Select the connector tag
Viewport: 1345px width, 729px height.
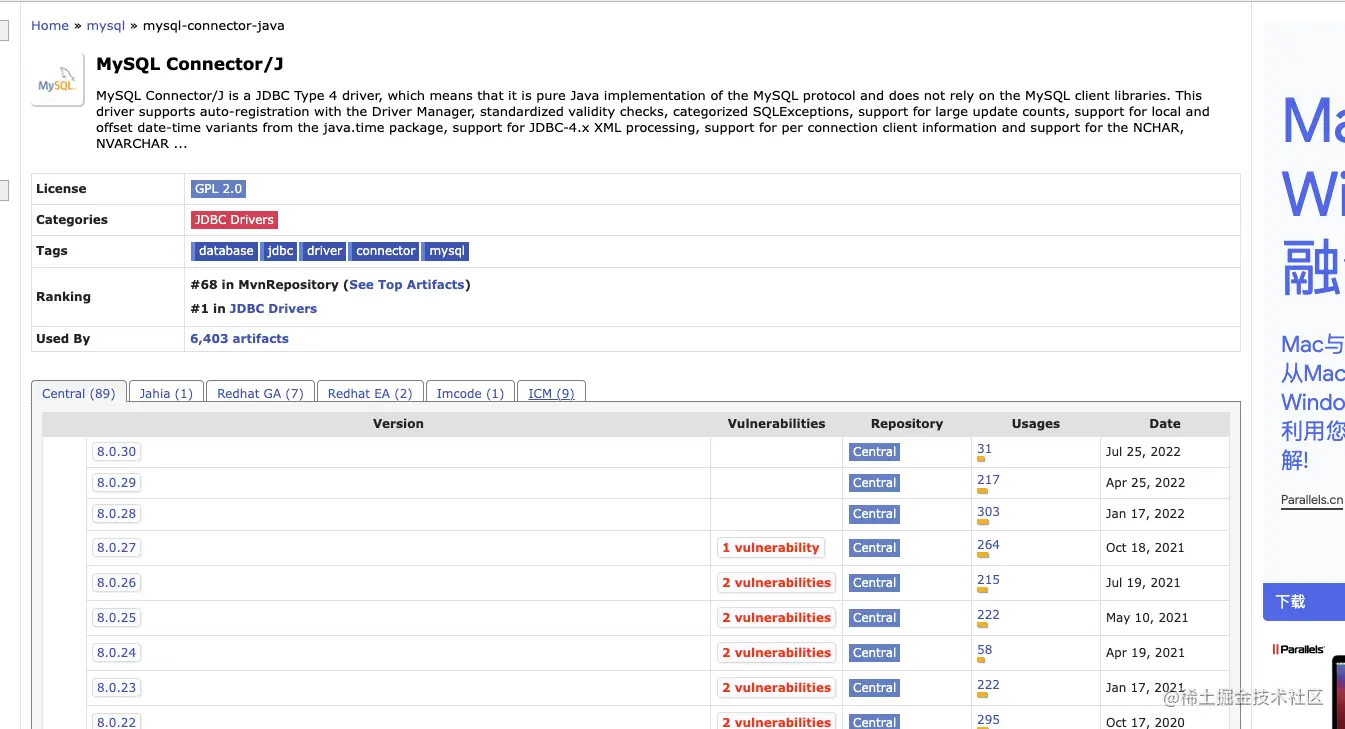386,251
